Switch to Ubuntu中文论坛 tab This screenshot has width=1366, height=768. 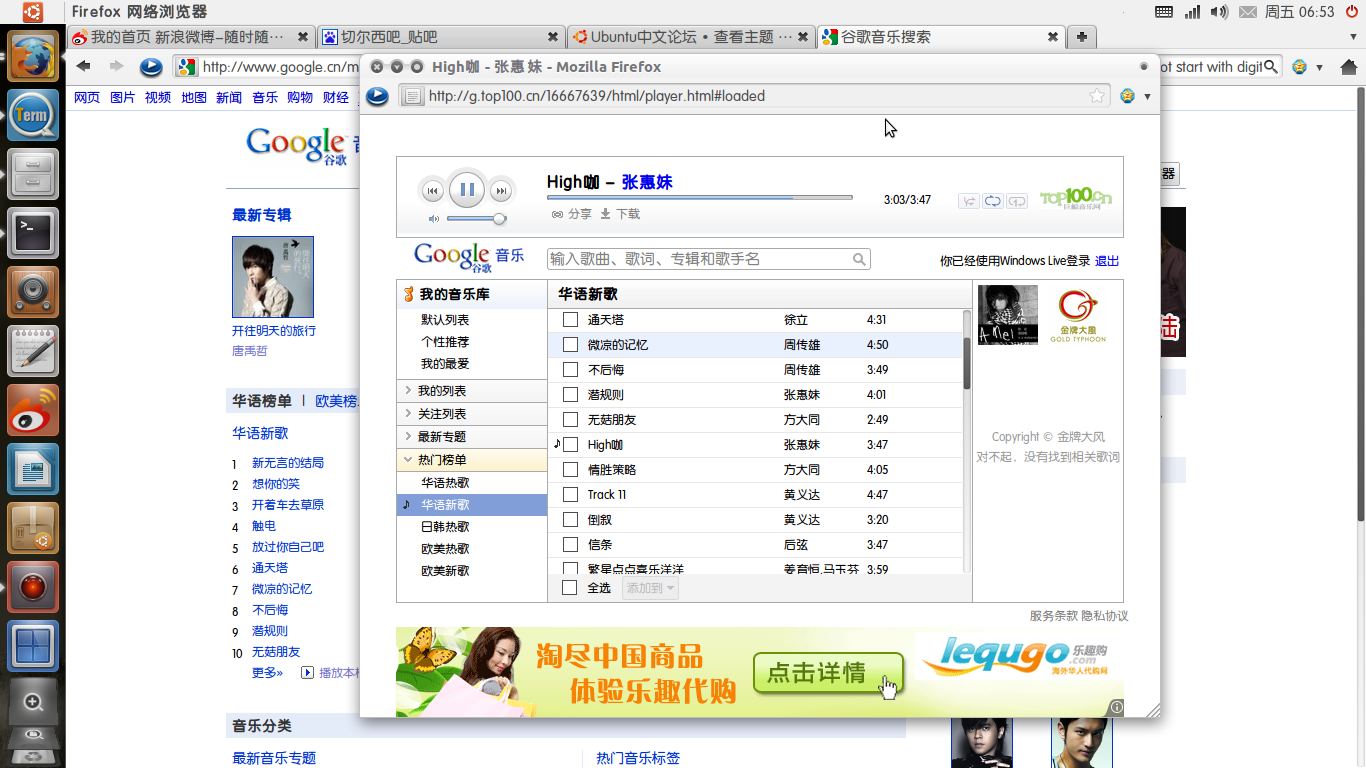click(691, 37)
